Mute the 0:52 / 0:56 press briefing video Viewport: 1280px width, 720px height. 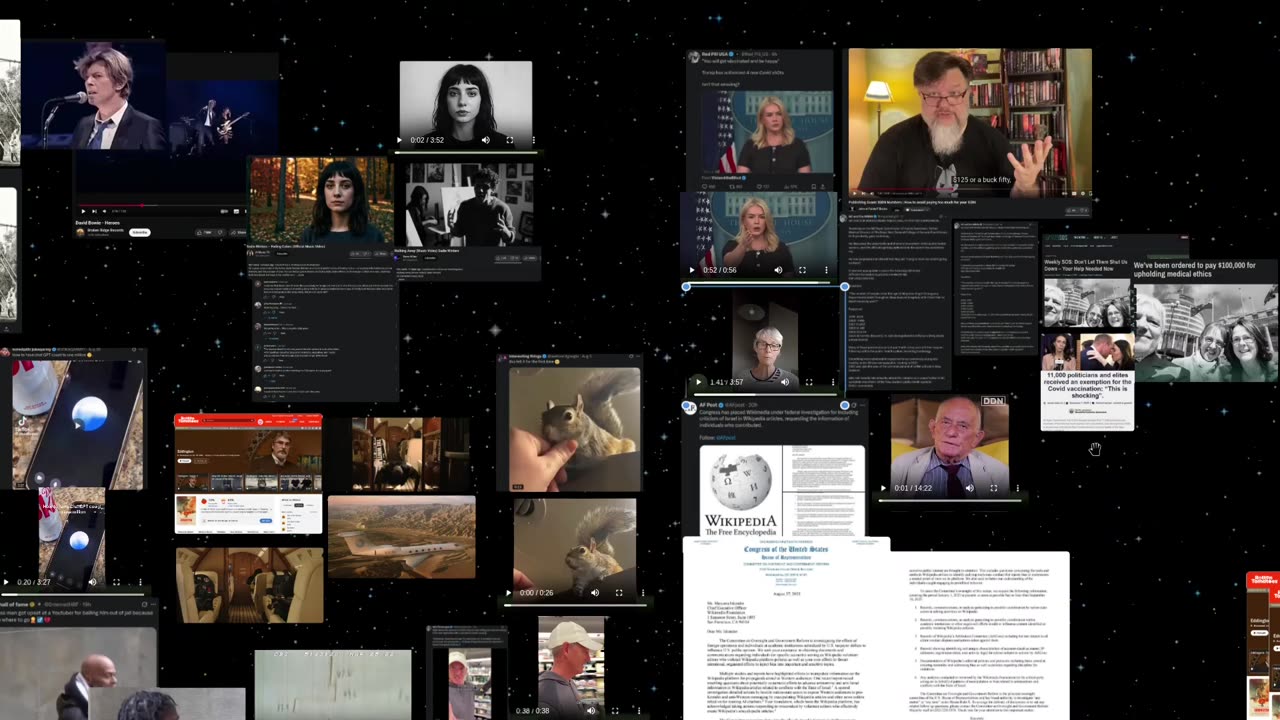click(x=778, y=270)
